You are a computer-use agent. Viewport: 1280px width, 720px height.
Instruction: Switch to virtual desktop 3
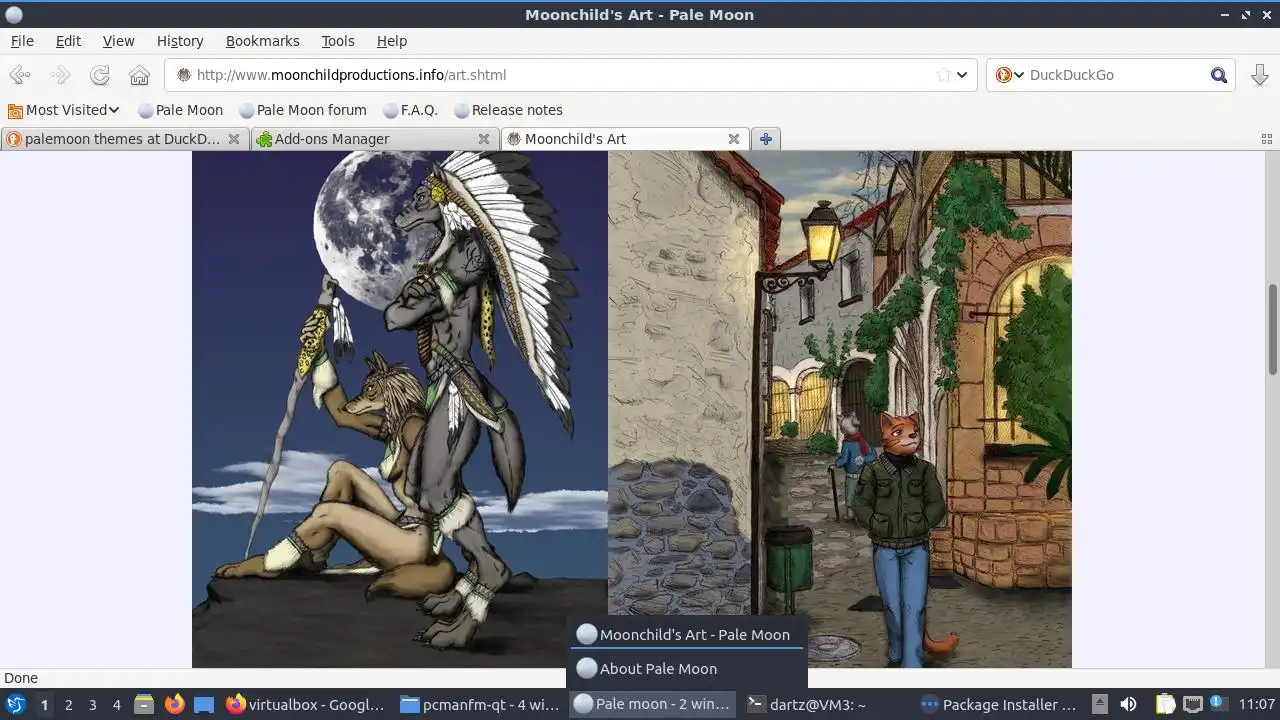click(92, 704)
